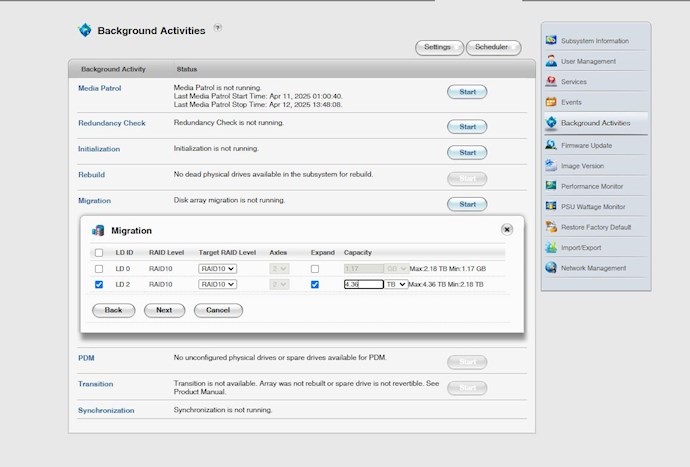The width and height of the screenshot is (690, 467).
Task: Open Target RAID Level dropdown for LD 0
Action: click(217, 269)
